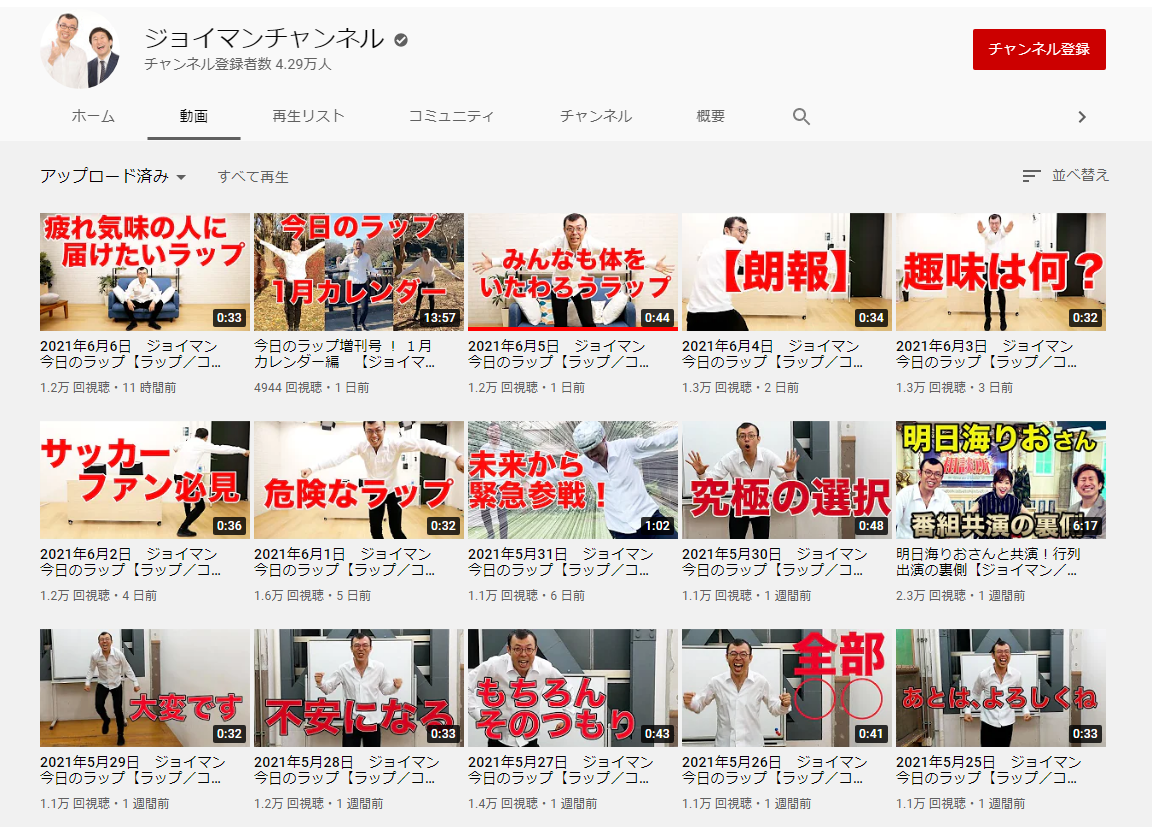Go to the チャンネル tab
The image size is (1152, 827).
click(x=596, y=116)
